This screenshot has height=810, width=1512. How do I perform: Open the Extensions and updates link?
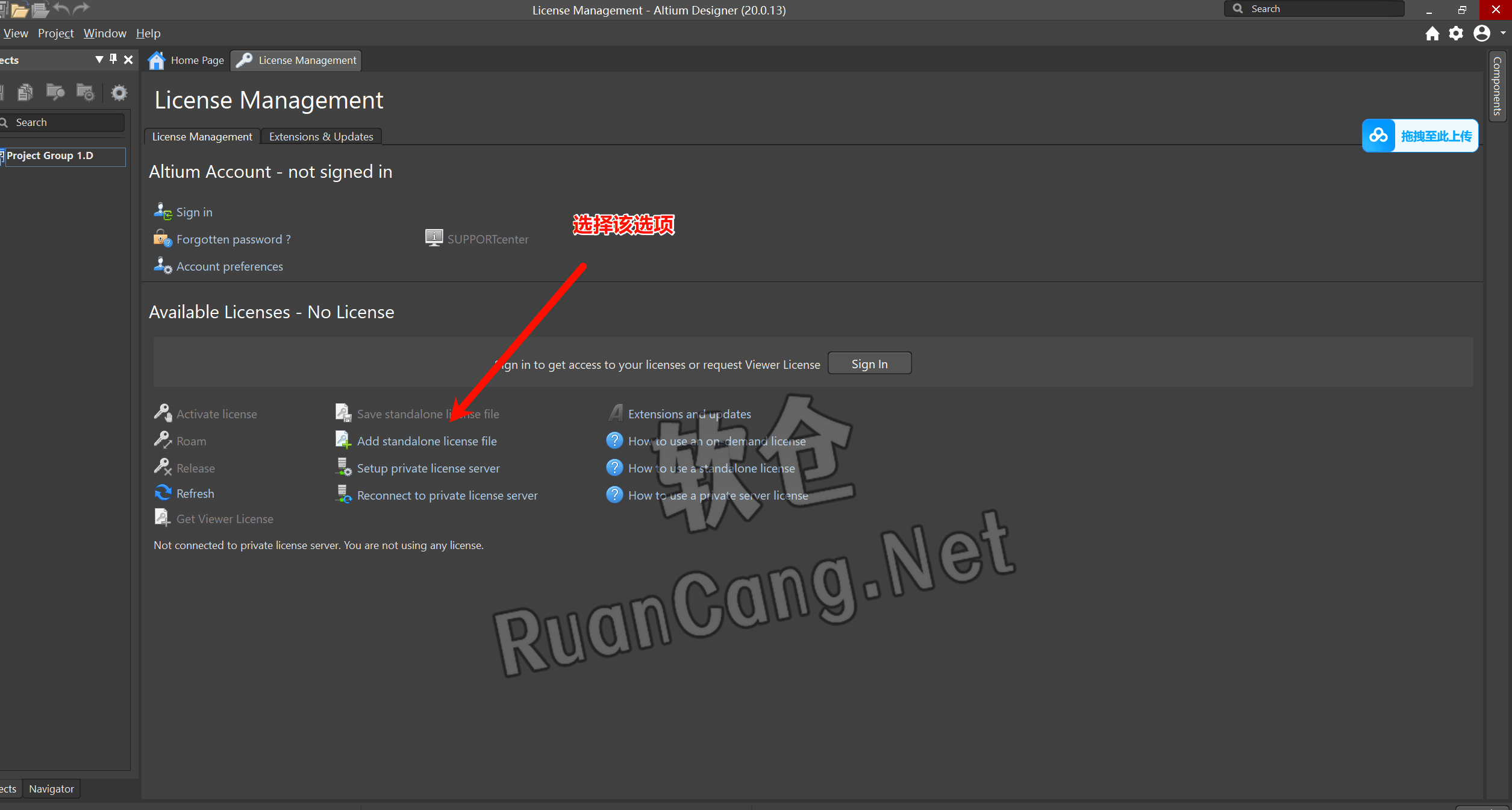(x=689, y=414)
